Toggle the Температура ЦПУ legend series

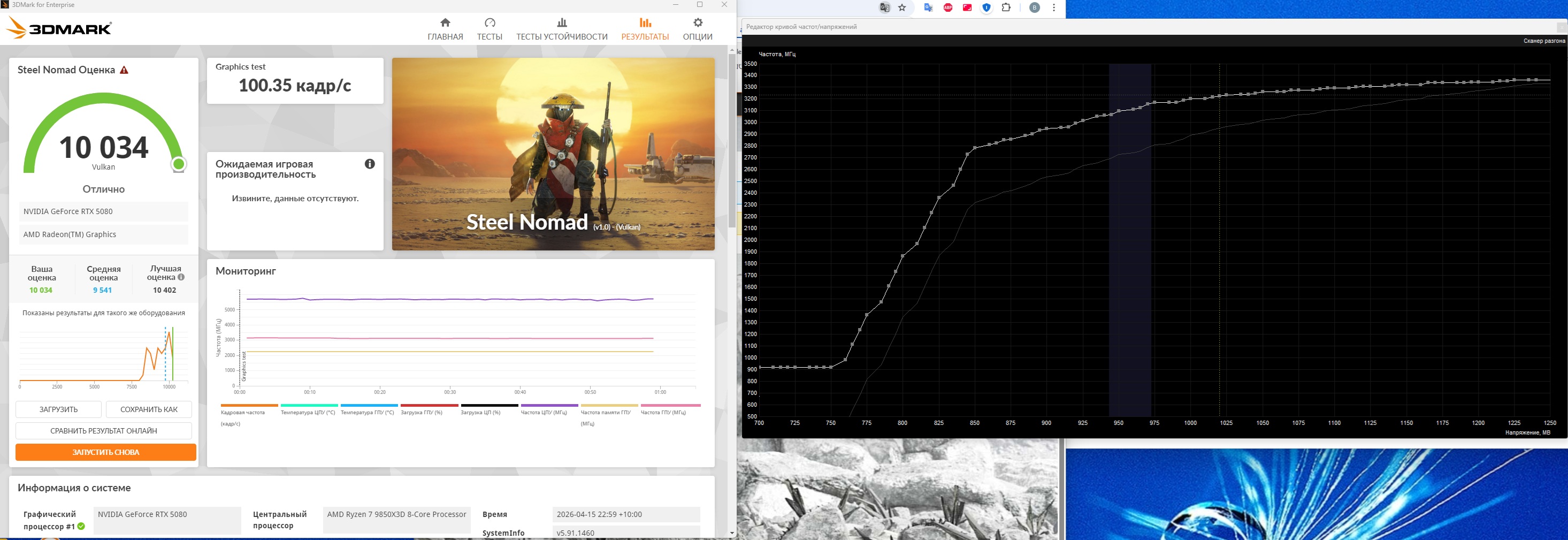pos(309,410)
